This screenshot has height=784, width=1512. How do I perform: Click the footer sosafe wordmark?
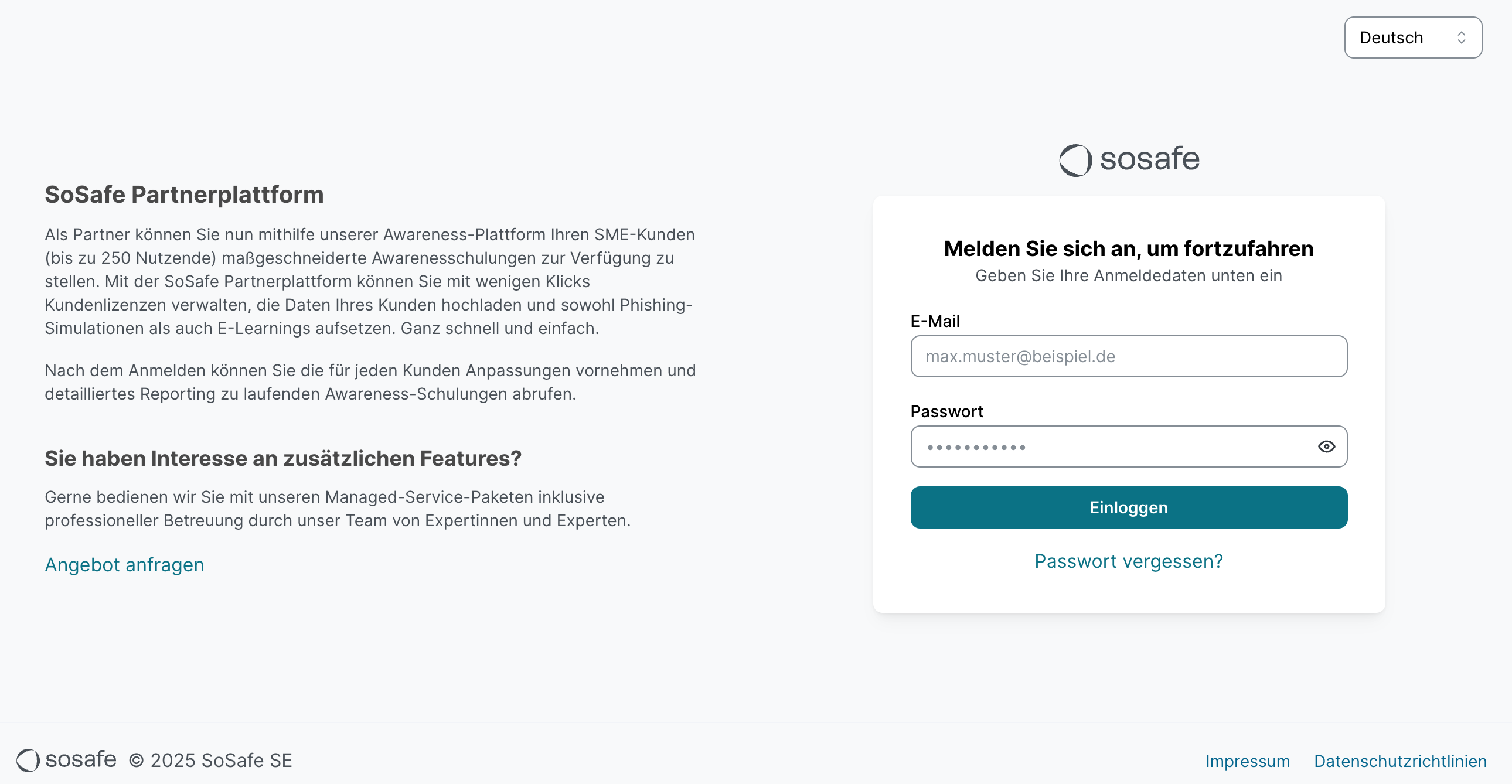point(81,759)
